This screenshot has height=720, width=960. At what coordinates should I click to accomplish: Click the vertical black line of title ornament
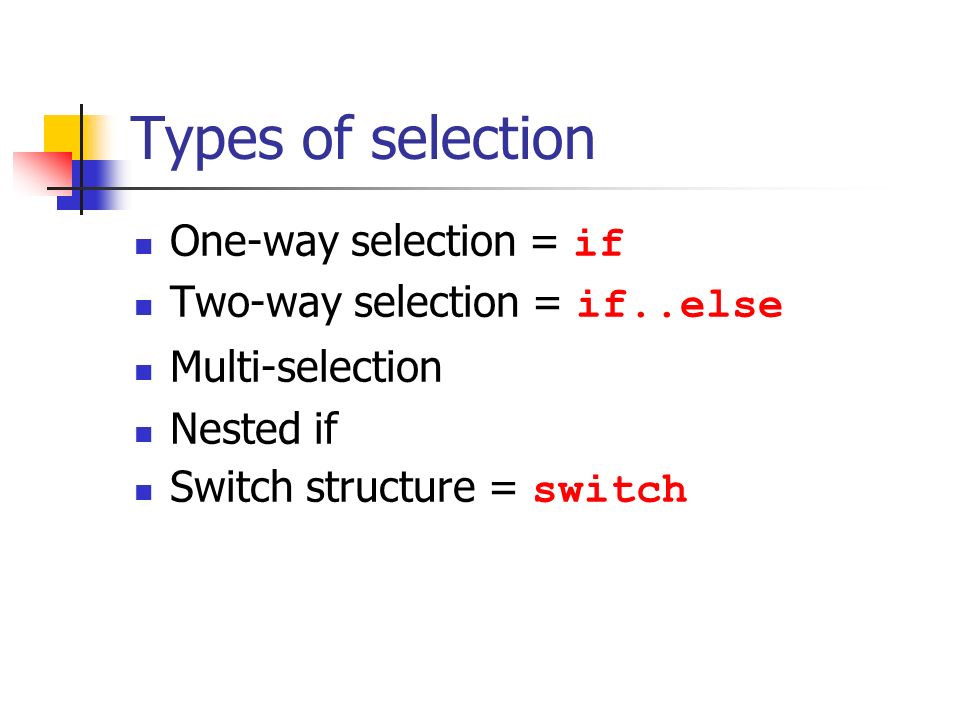pyautogui.click(x=81, y=159)
